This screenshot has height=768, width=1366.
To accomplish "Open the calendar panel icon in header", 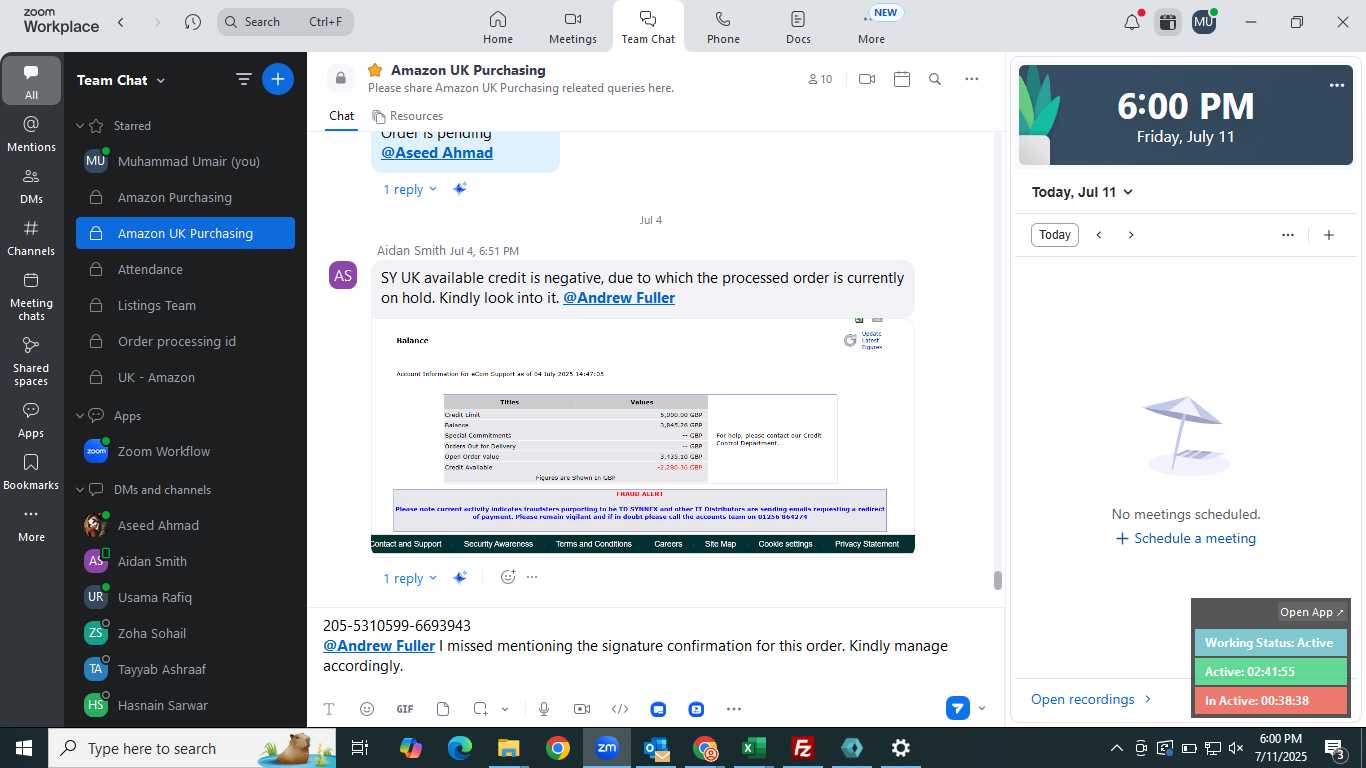I will (1167, 22).
